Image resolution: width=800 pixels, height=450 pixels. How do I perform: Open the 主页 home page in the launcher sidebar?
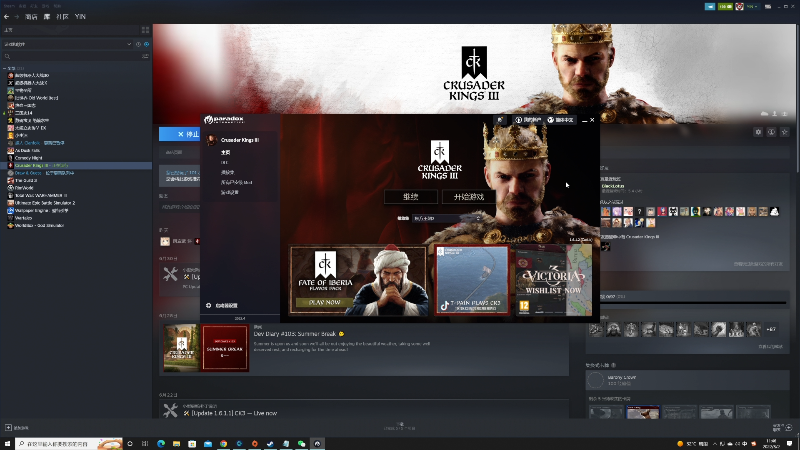point(226,153)
